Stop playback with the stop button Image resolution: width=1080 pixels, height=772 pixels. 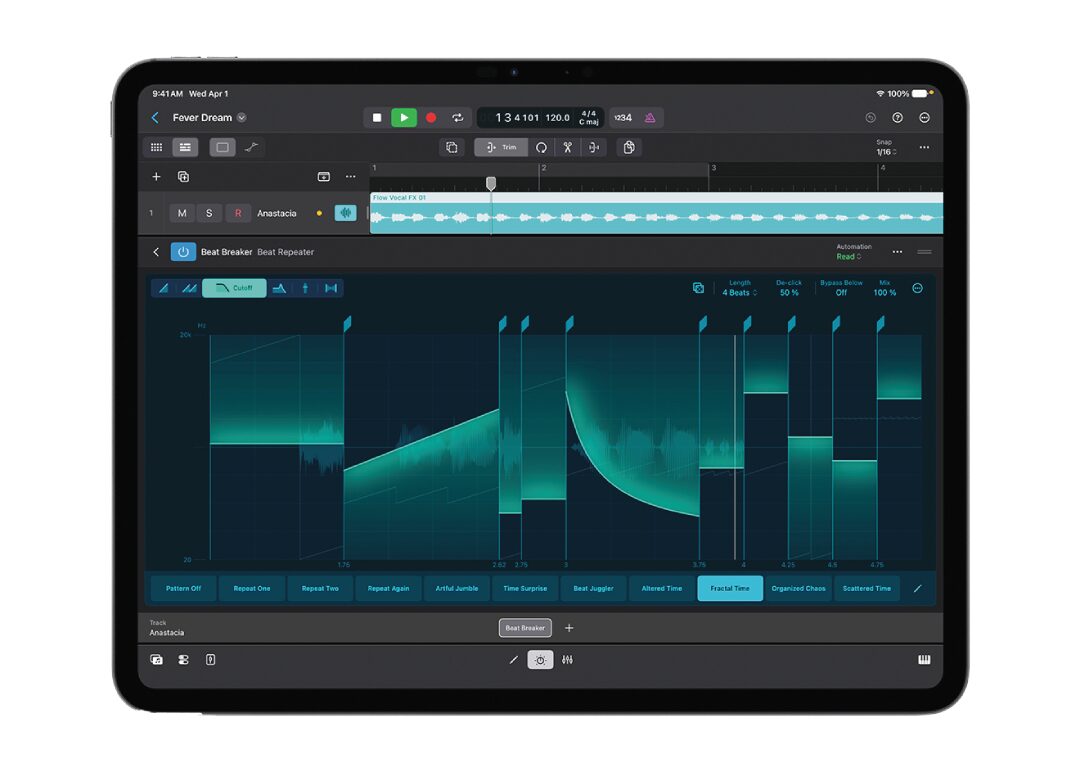coord(377,118)
